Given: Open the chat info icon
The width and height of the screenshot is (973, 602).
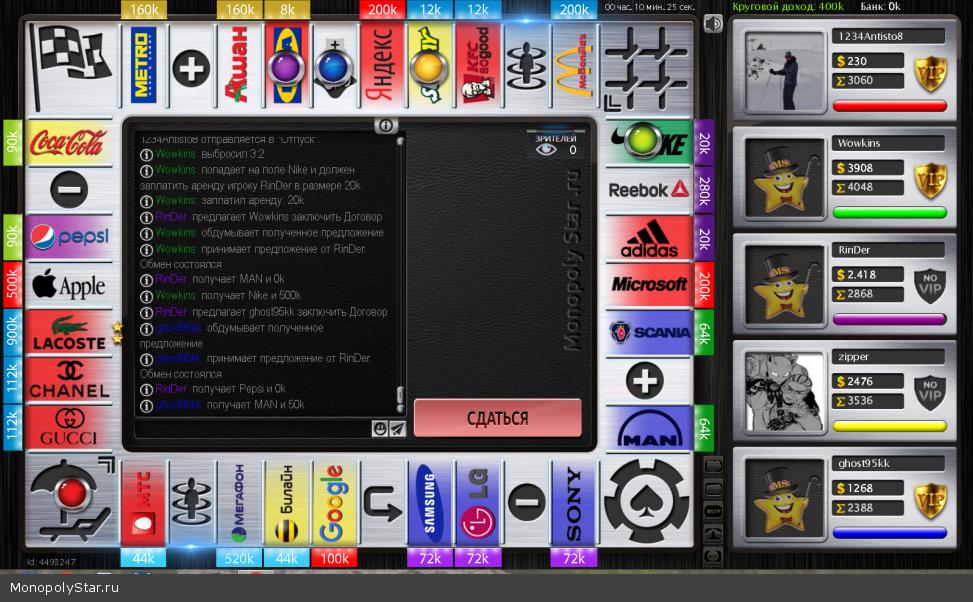Looking at the screenshot, I should [385, 126].
